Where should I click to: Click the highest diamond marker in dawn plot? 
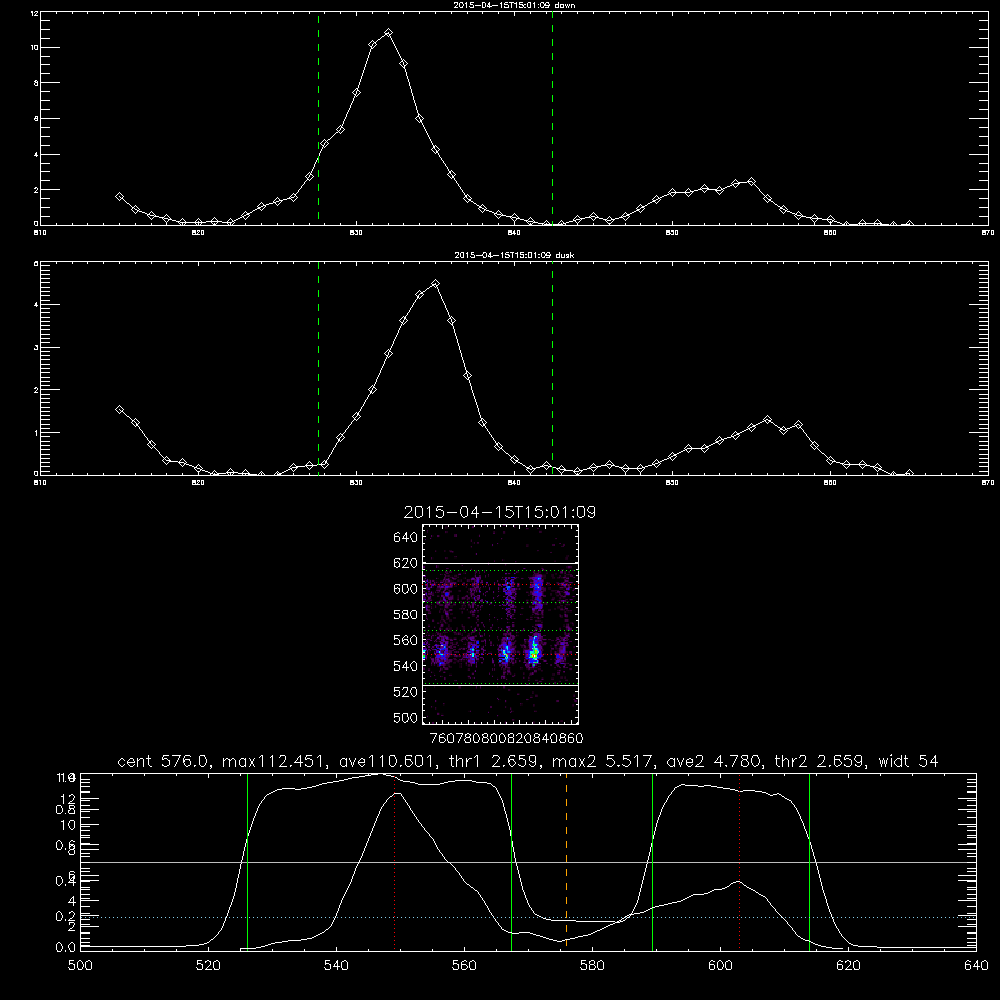click(388, 33)
